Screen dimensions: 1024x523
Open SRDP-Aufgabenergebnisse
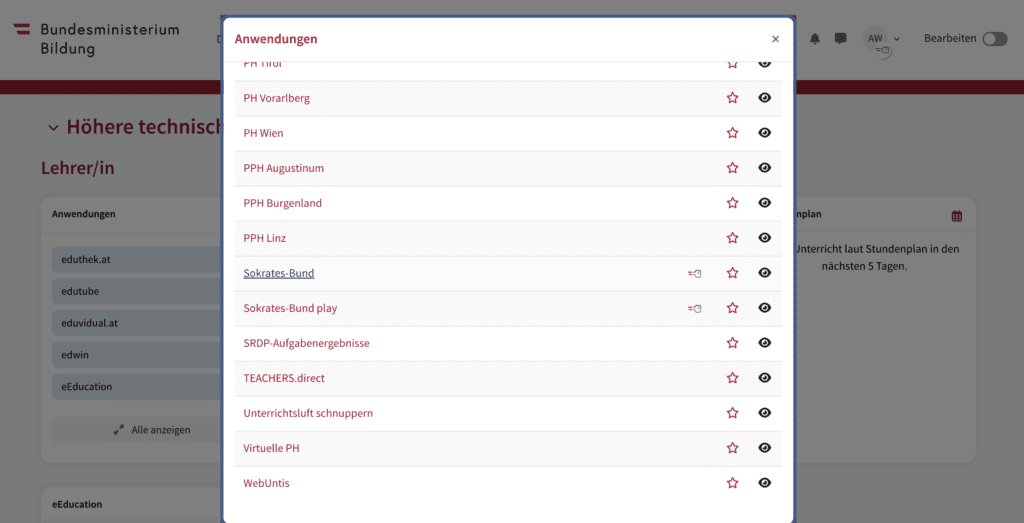(x=306, y=343)
